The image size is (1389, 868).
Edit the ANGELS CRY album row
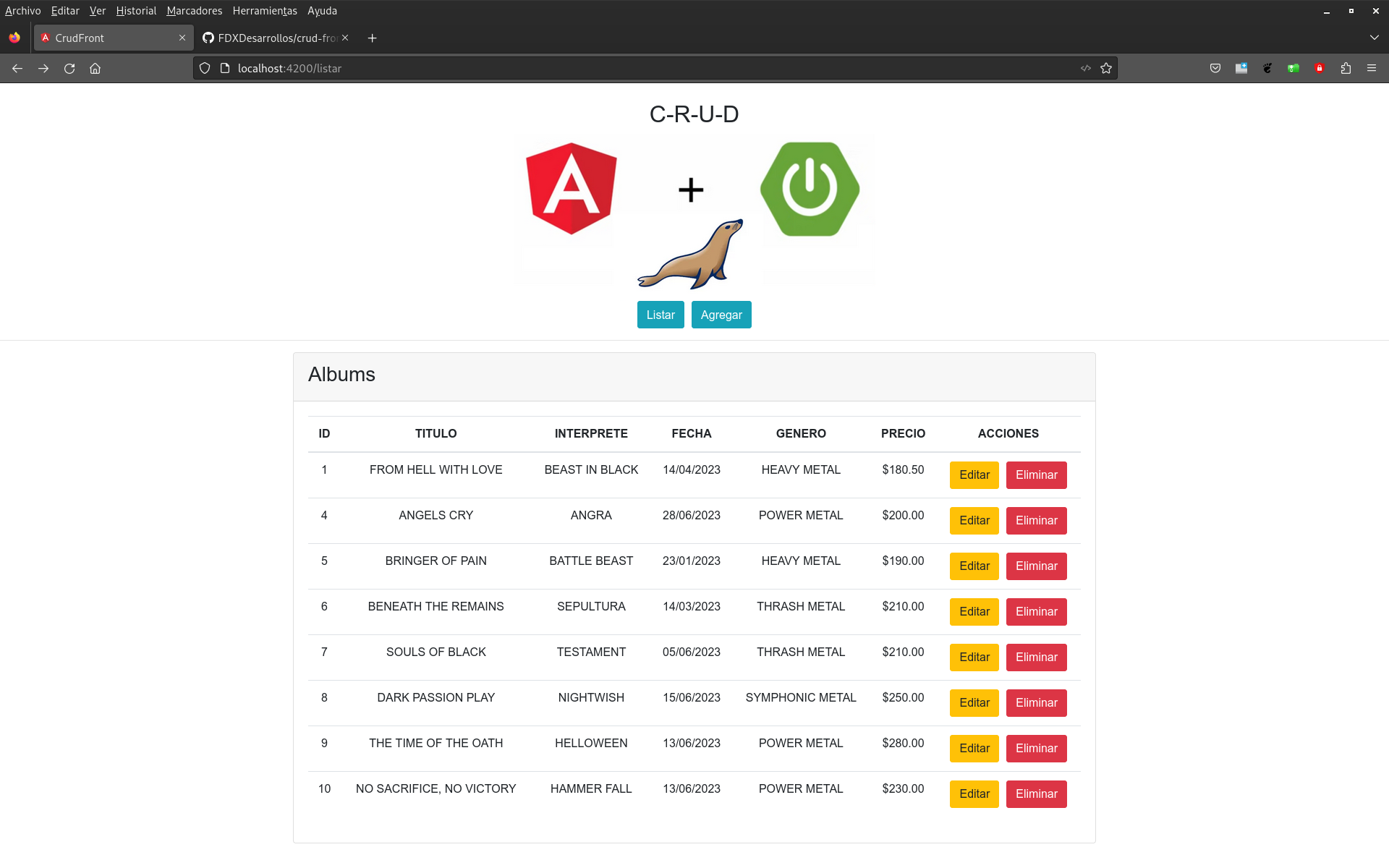tap(974, 521)
